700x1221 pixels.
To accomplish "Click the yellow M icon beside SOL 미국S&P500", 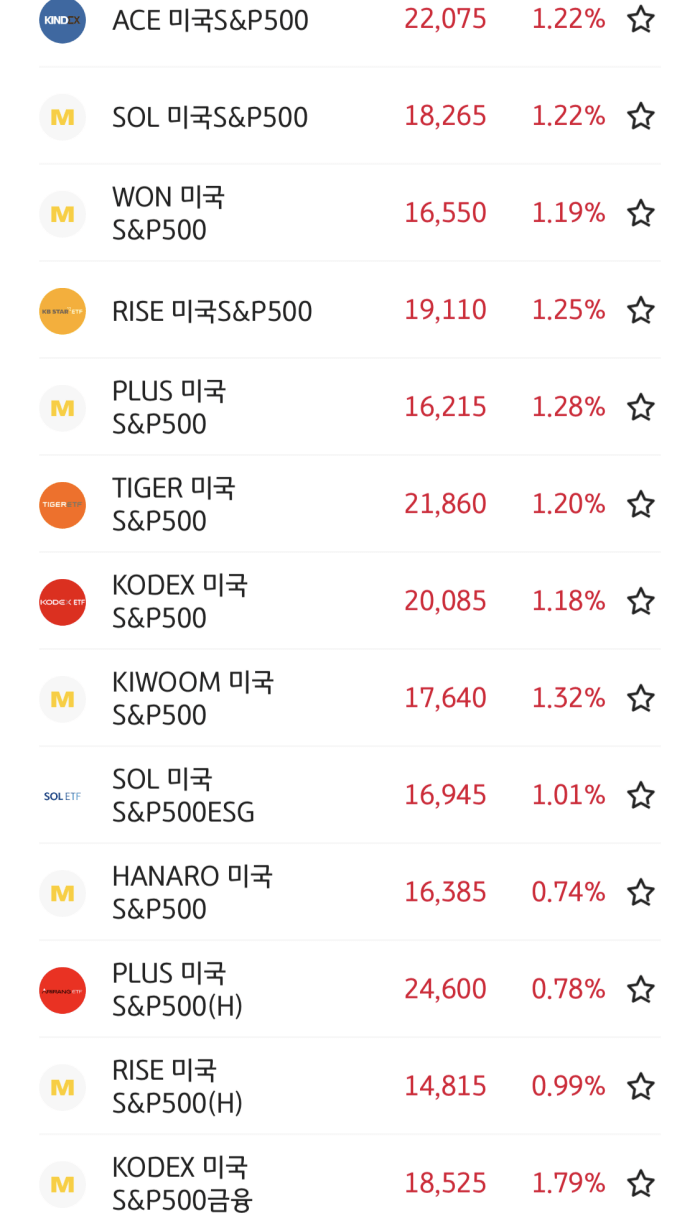I will point(62,116).
